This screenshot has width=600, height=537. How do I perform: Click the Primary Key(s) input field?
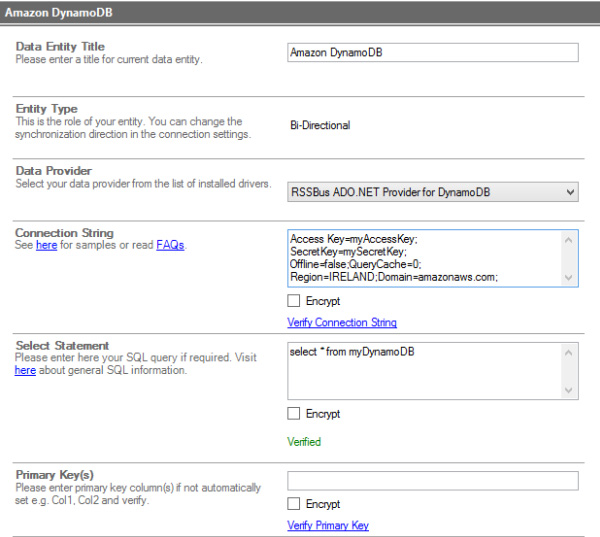tap(432, 481)
